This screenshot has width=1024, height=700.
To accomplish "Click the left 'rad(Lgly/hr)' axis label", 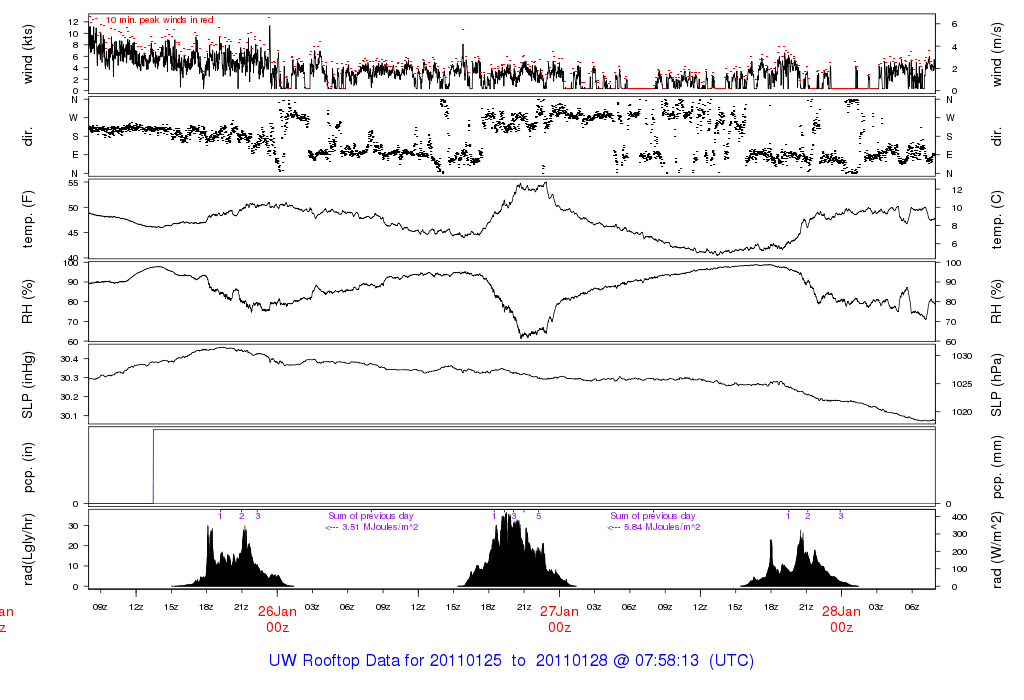I will (x=27, y=549).
